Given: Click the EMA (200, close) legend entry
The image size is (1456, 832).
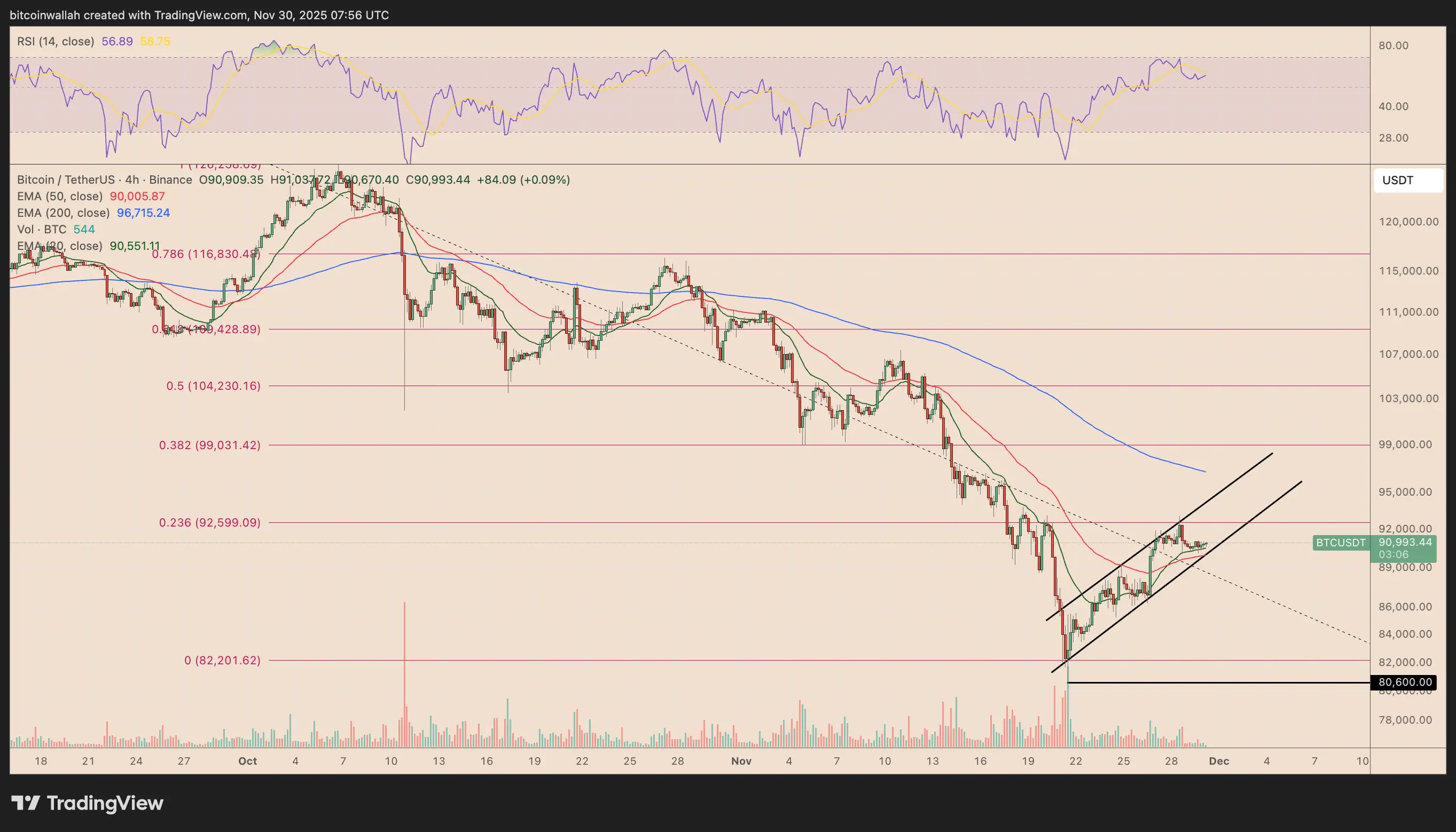Looking at the screenshot, I should 63,213.
